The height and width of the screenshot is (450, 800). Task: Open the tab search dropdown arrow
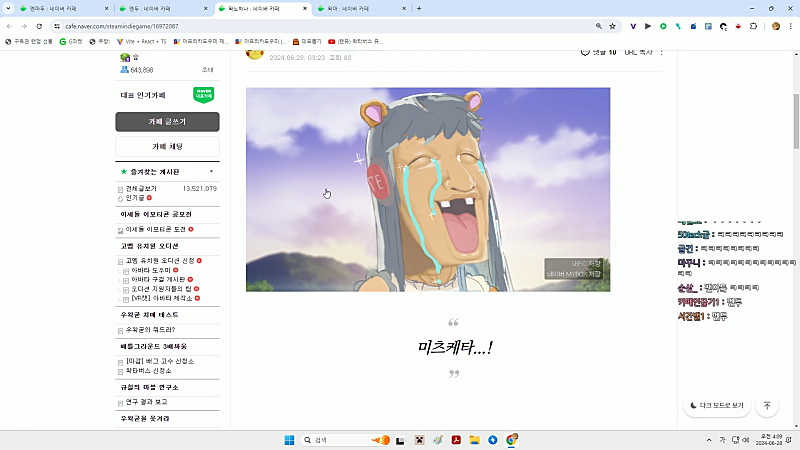(8, 8)
